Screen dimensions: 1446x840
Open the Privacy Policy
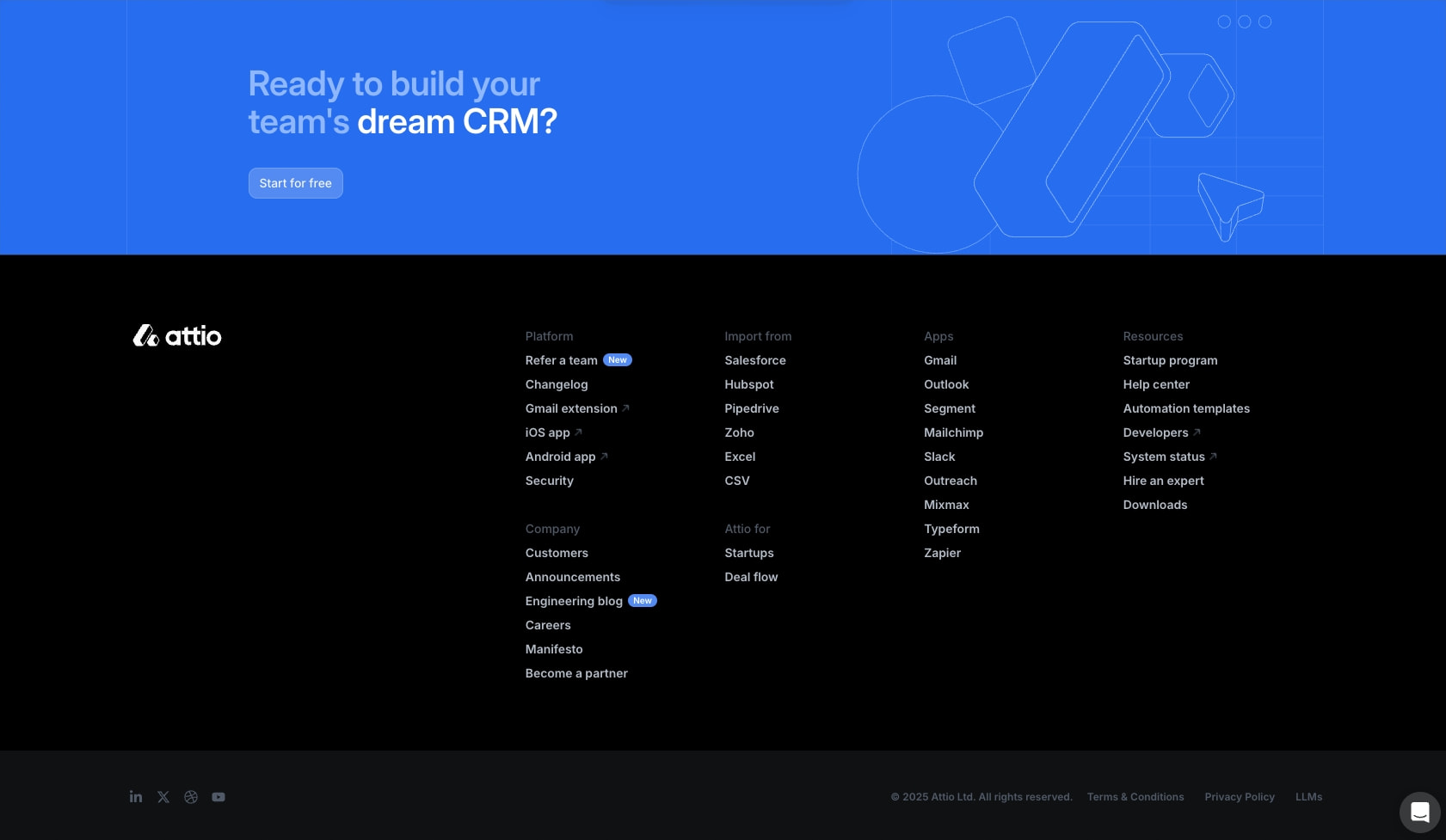point(1240,797)
